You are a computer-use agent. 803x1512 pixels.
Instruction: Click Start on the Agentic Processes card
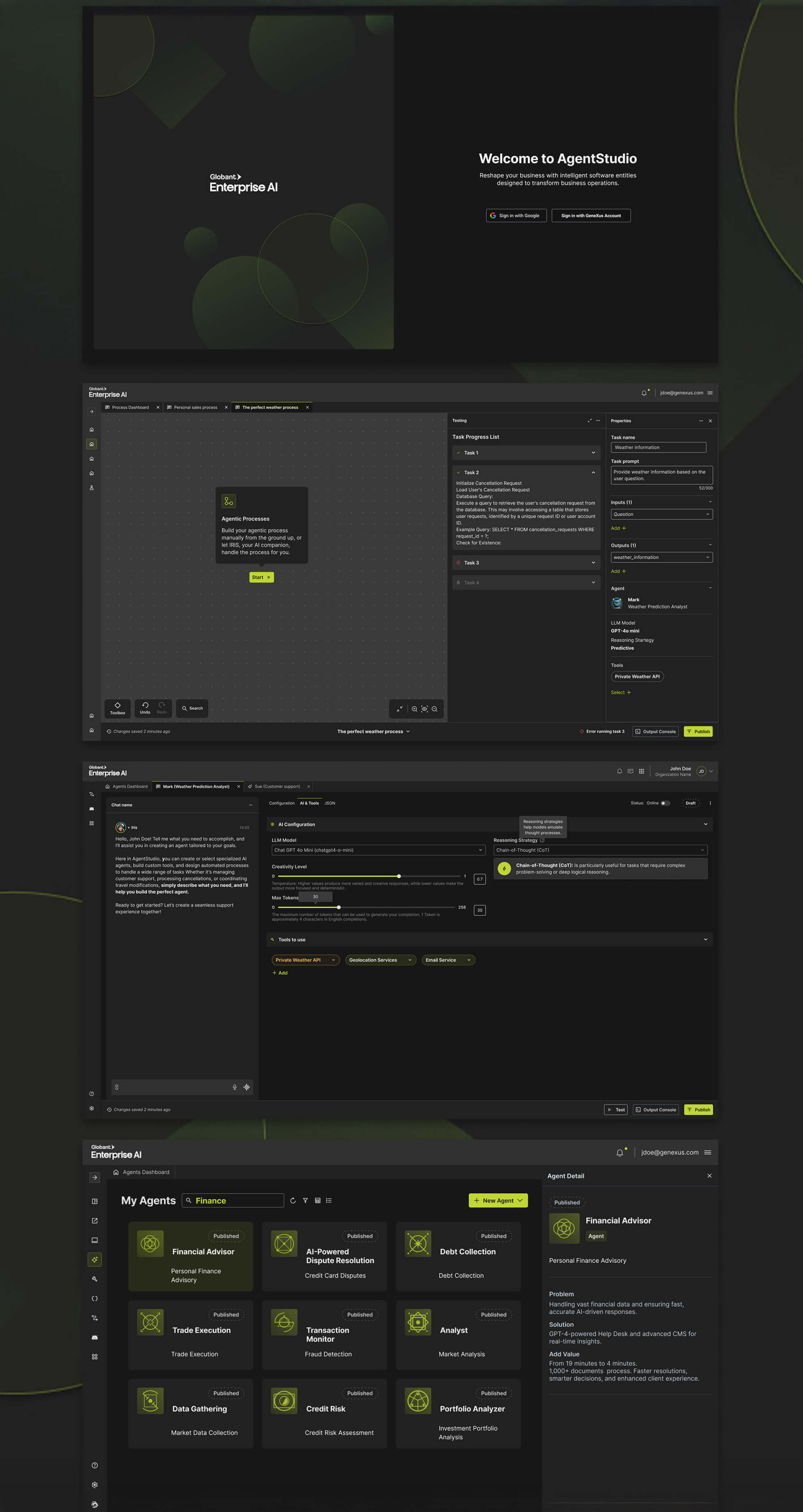[x=261, y=578]
